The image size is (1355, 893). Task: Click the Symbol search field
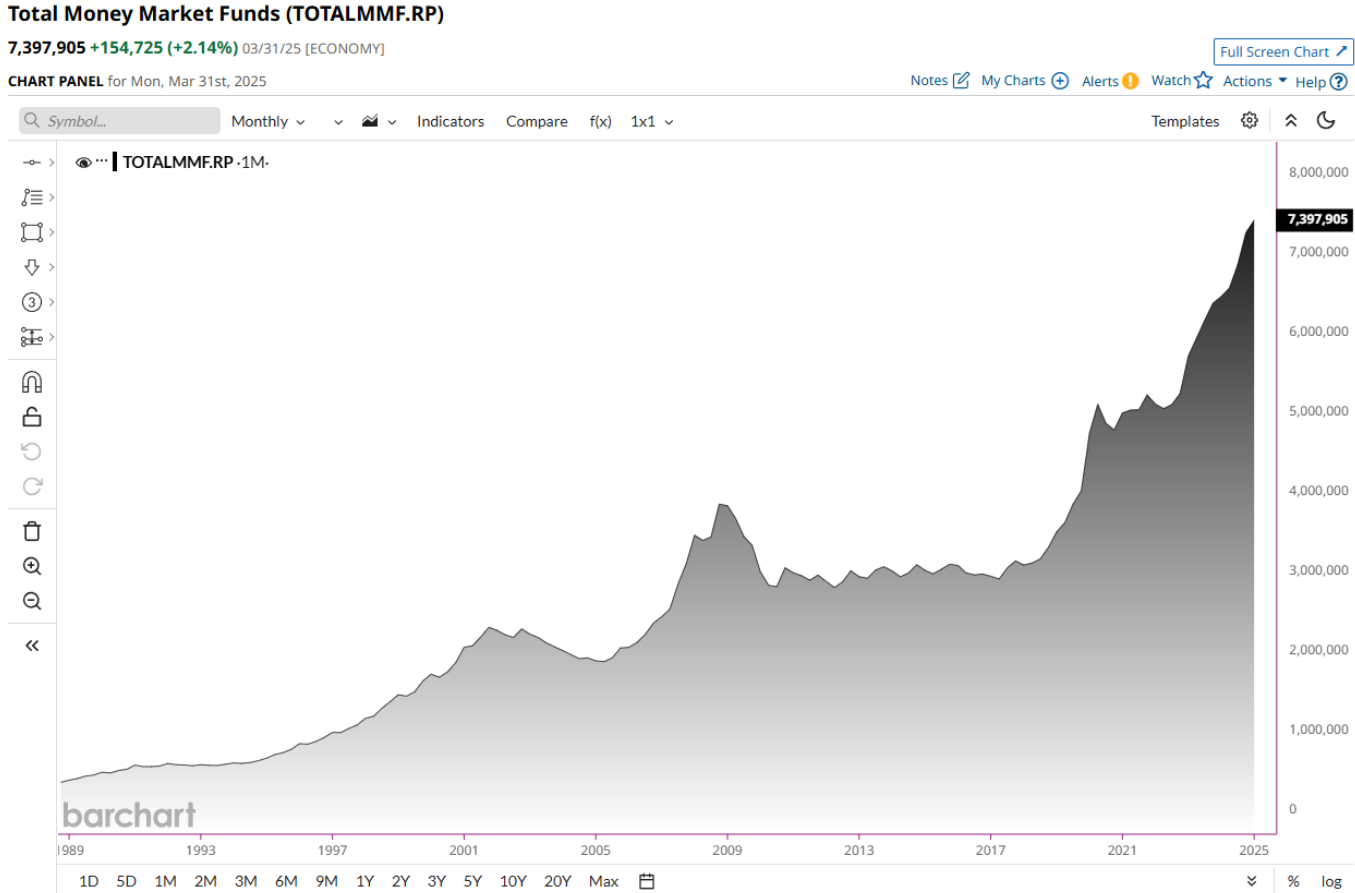(x=120, y=121)
